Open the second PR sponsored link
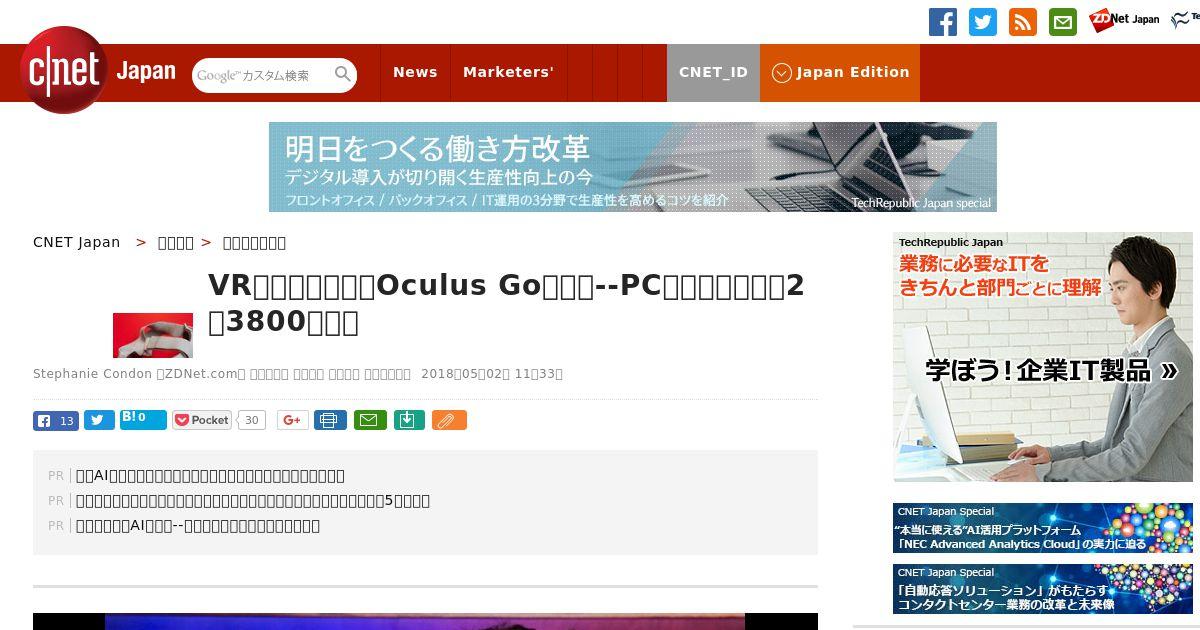The width and height of the screenshot is (1200, 630). (x=253, y=500)
